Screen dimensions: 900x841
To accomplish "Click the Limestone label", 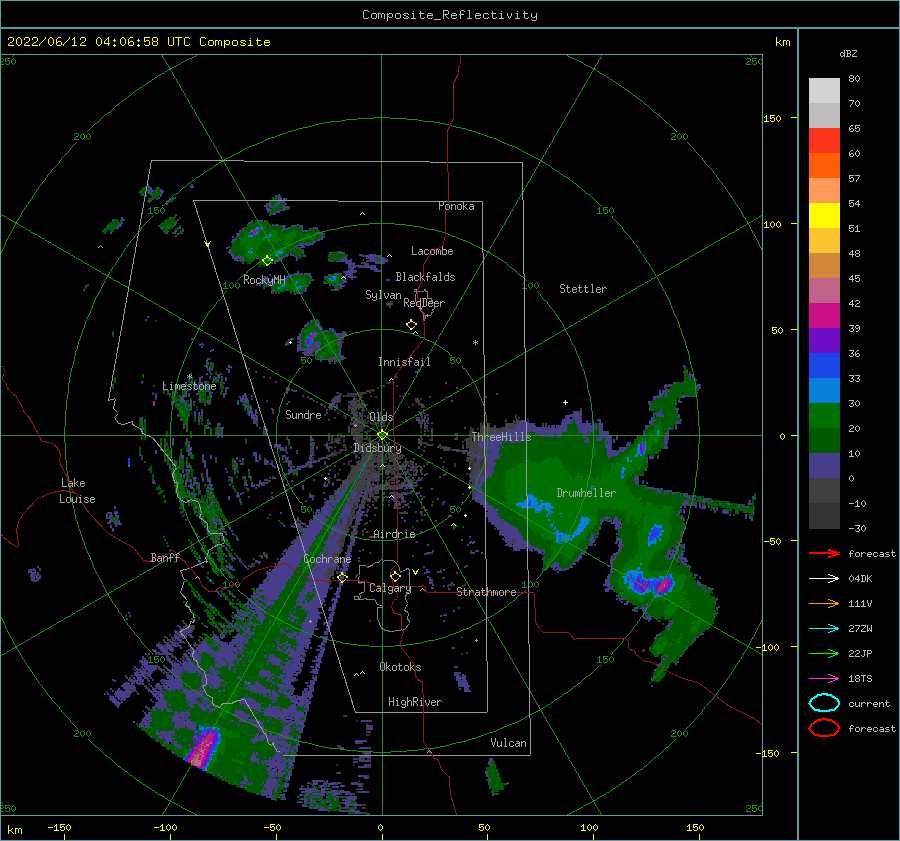I will [x=189, y=386].
